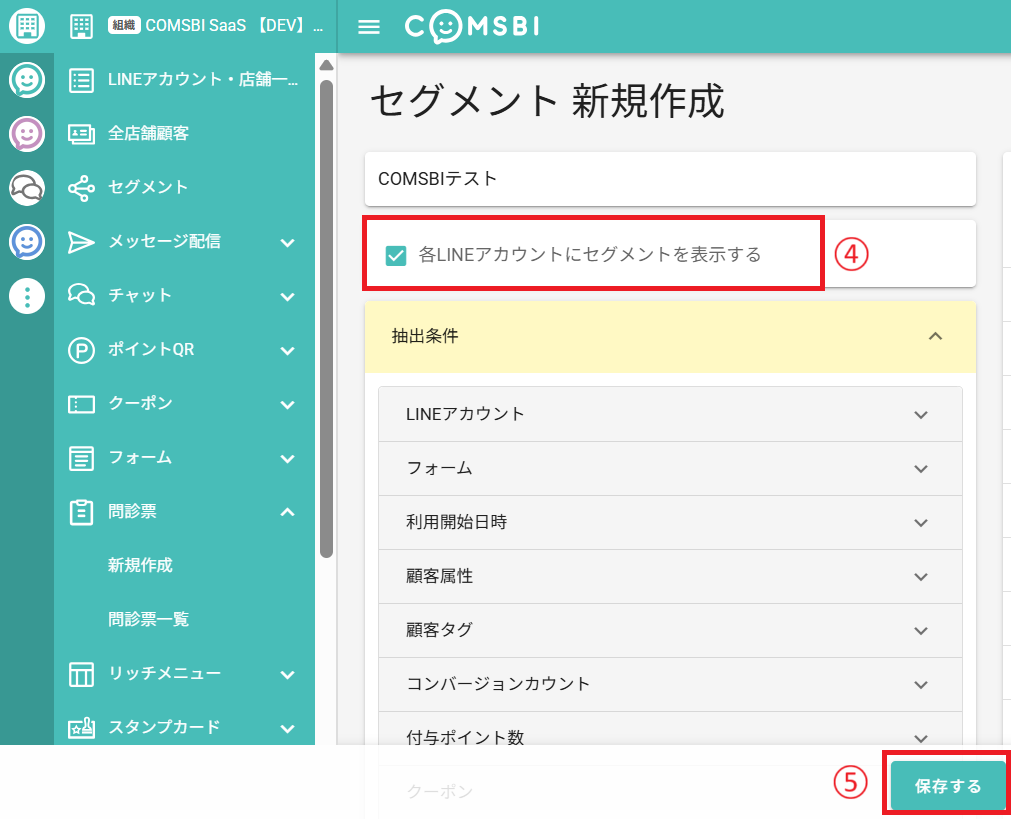The image size is (1011, 819).
Task: Click the 抽出条件 header label
Action: point(425,336)
